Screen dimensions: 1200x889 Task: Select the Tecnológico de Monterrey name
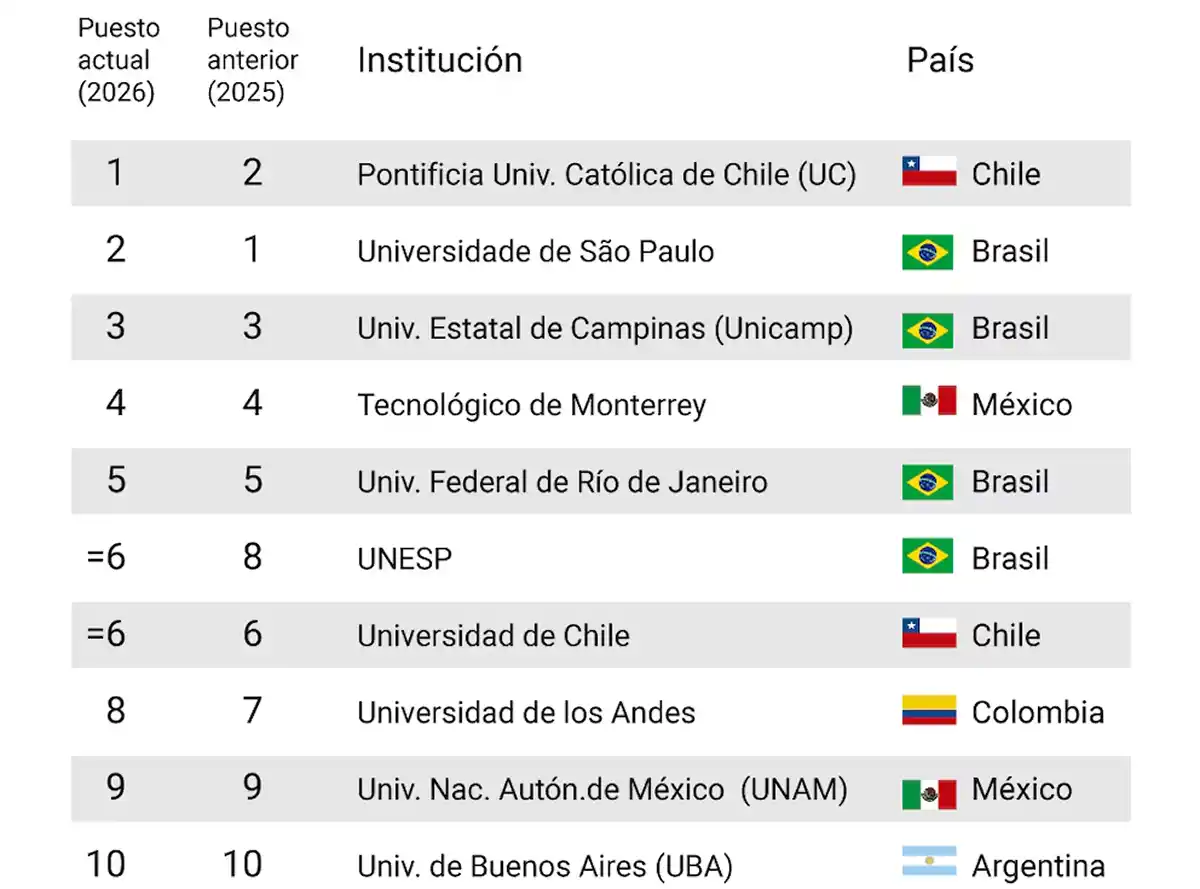532,405
